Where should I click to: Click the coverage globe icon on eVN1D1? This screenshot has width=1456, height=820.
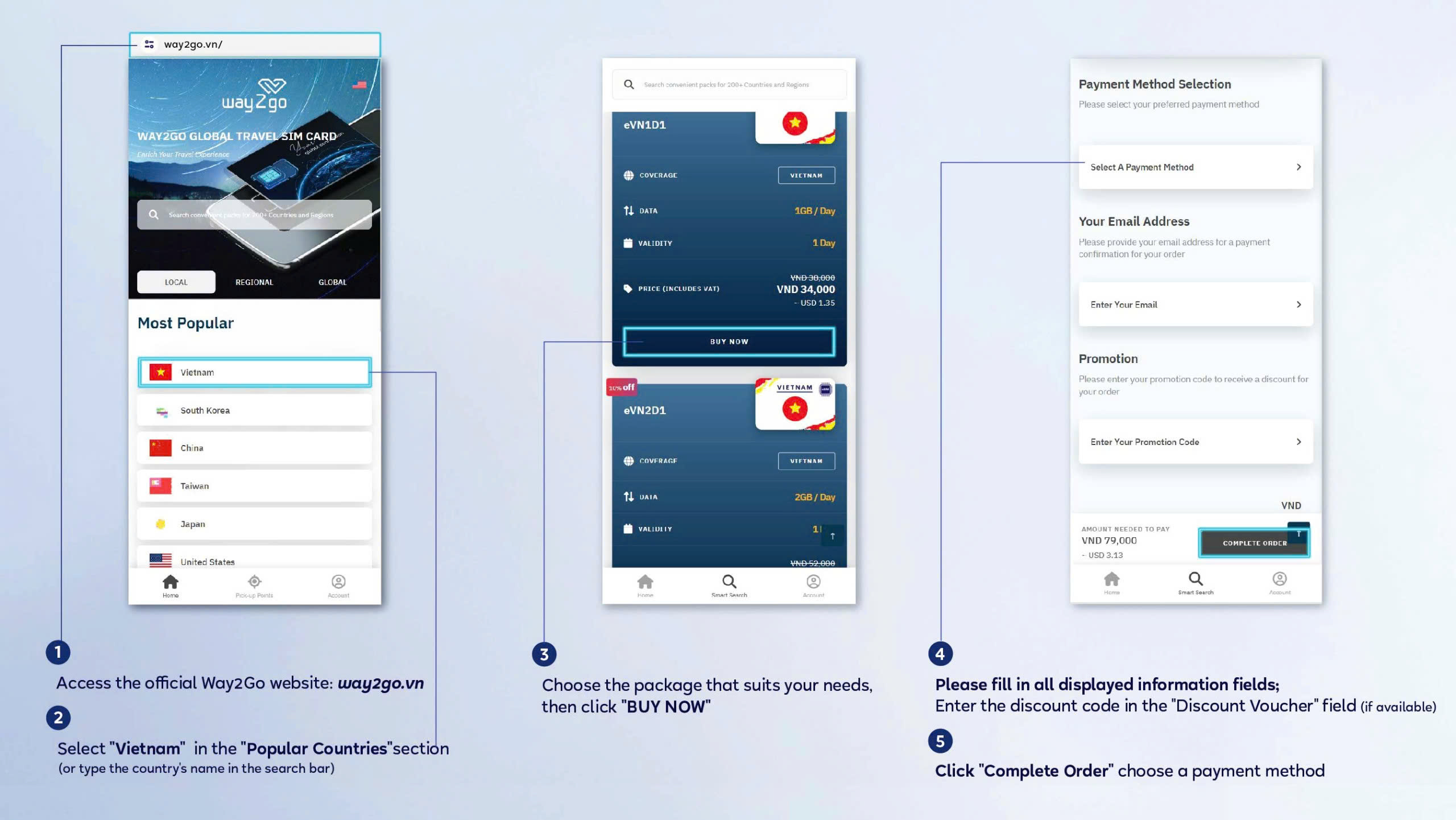[629, 175]
